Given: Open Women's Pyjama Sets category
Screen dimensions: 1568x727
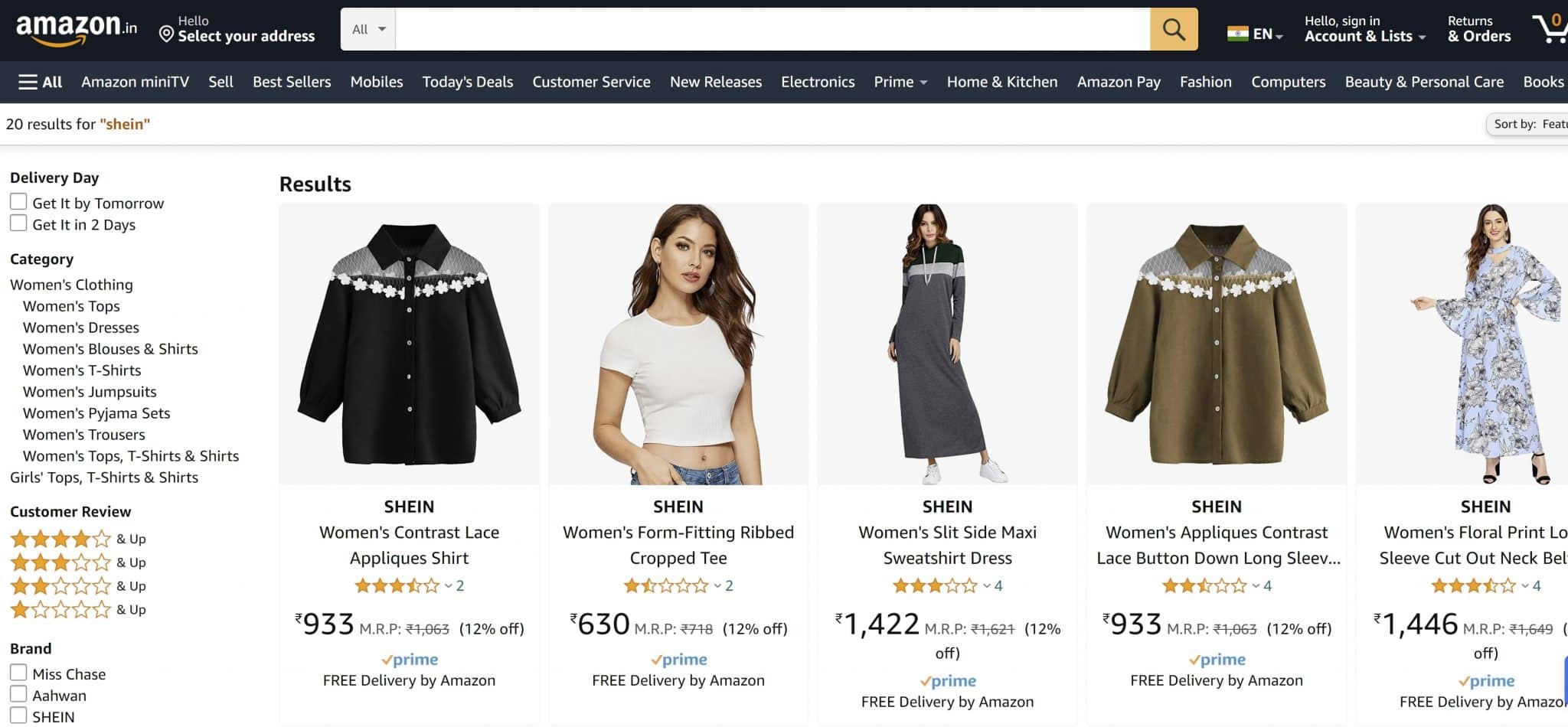Looking at the screenshot, I should pos(96,413).
